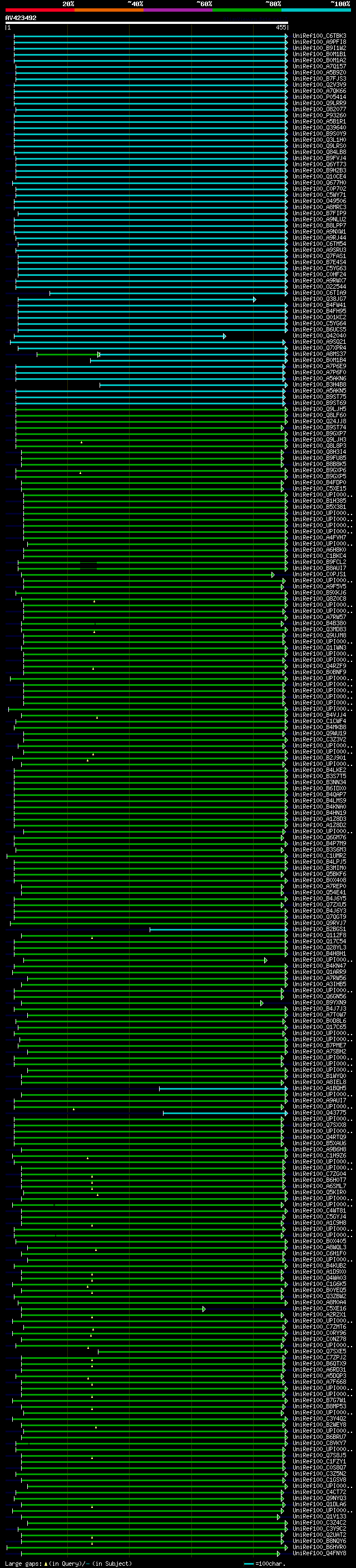The width and height of the screenshot is (356, 1568).
Task: Select hit label UniRef100_P05414
Action: (319, 97)
